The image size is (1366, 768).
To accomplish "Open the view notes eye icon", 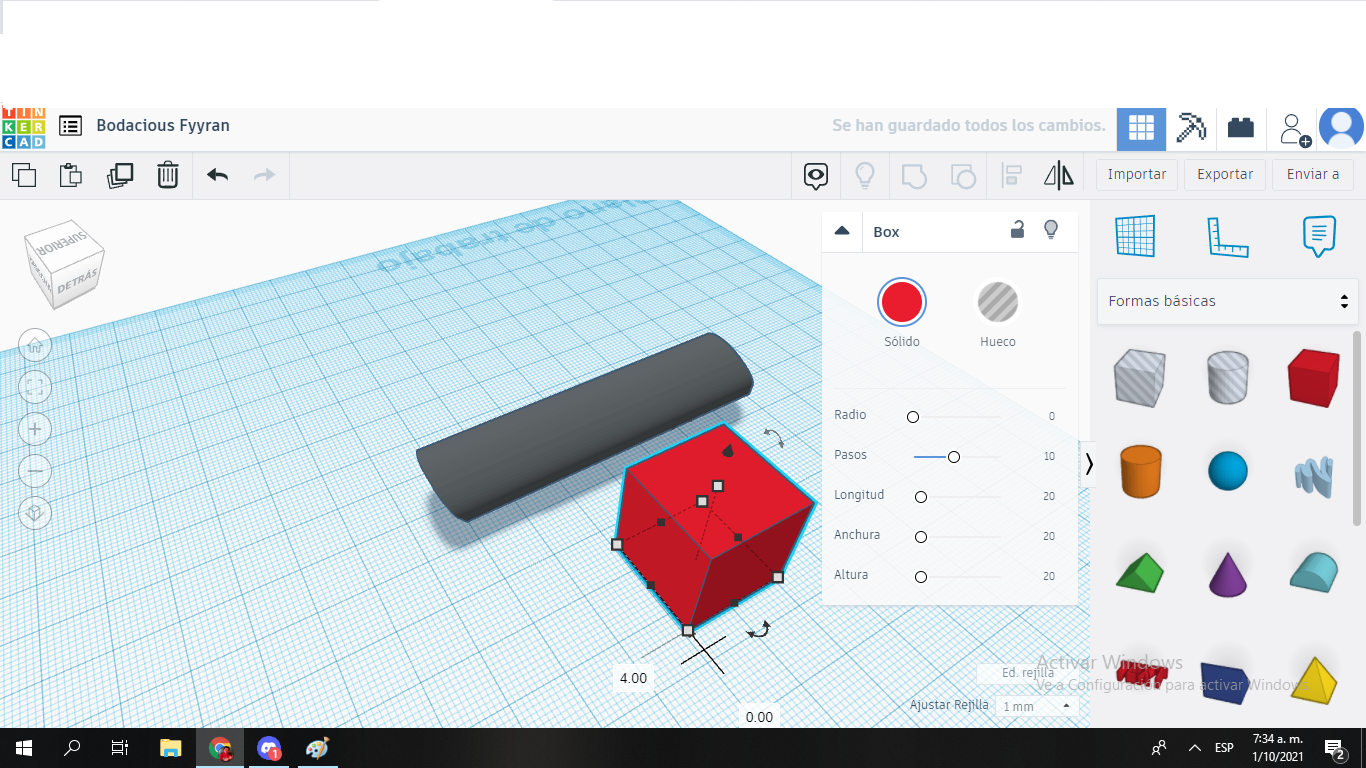I will point(816,176).
